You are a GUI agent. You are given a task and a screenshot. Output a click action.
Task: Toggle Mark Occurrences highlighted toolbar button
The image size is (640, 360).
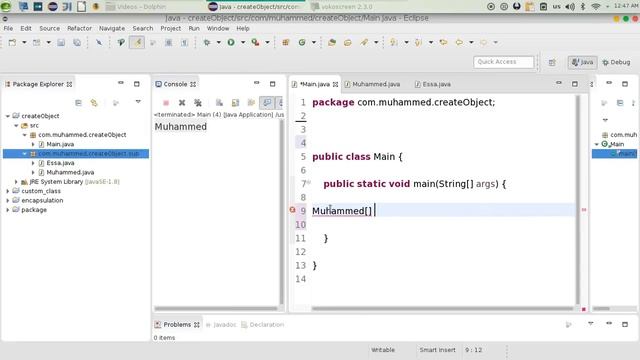point(137,42)
